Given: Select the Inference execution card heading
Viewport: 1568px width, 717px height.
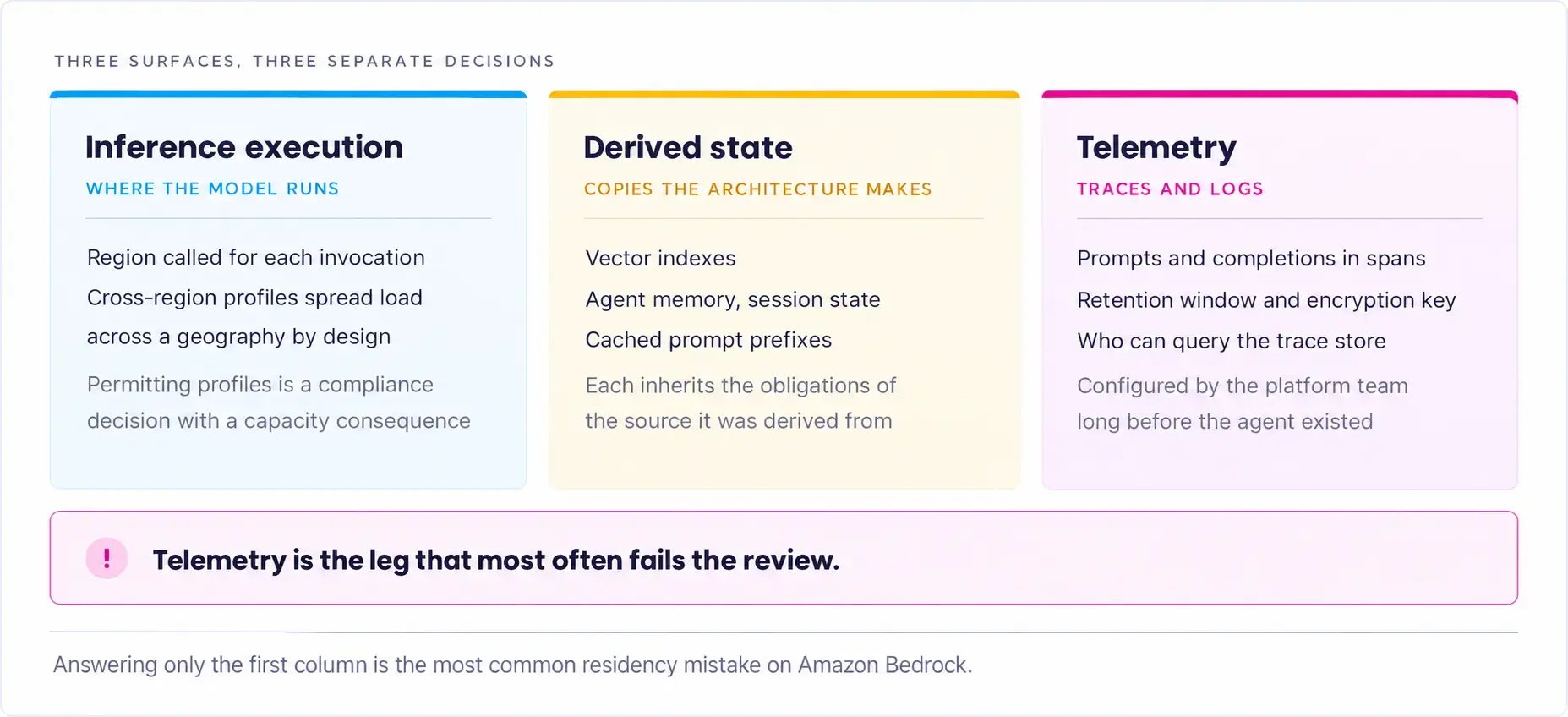Looking at the screenshot, I should coord(244,147).
